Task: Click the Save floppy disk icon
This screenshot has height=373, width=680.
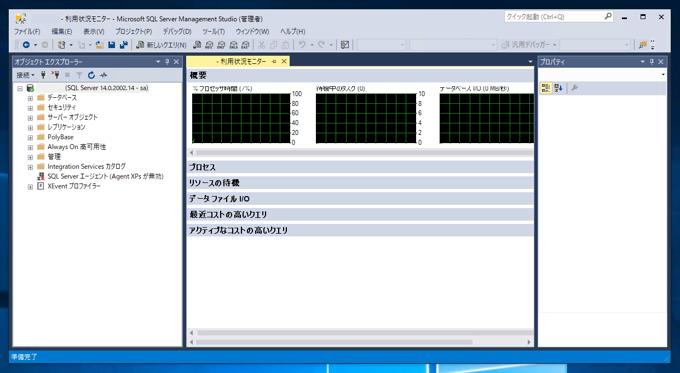Action: click(x=111, y=45)
